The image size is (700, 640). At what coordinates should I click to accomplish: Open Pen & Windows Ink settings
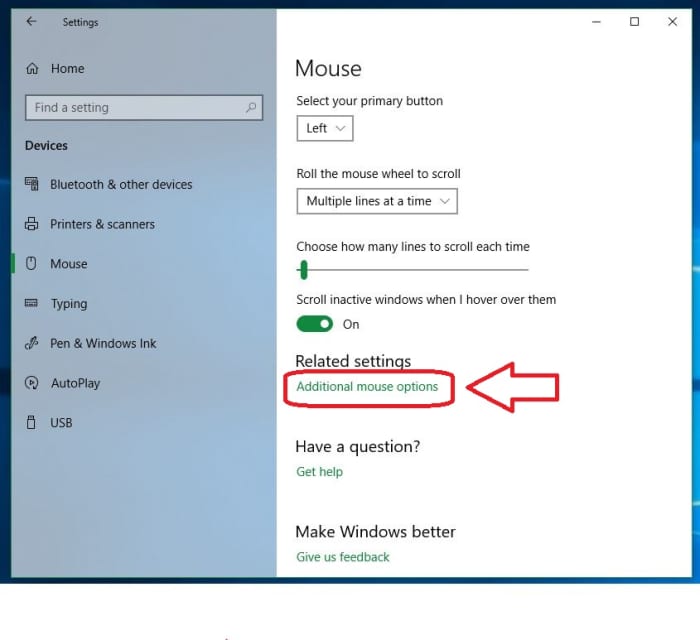pyautogui.click(x=103, y=343)
